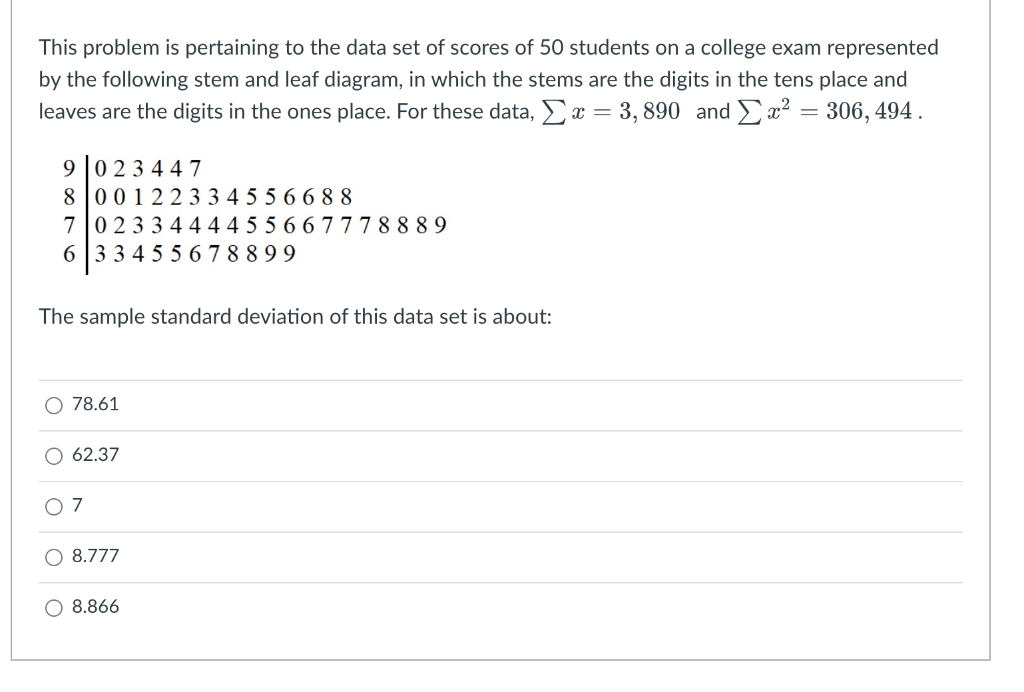The image size is (1024, 692).
Task: Click the last leaf 9 in stem 7 row
Action: [441, 225]
